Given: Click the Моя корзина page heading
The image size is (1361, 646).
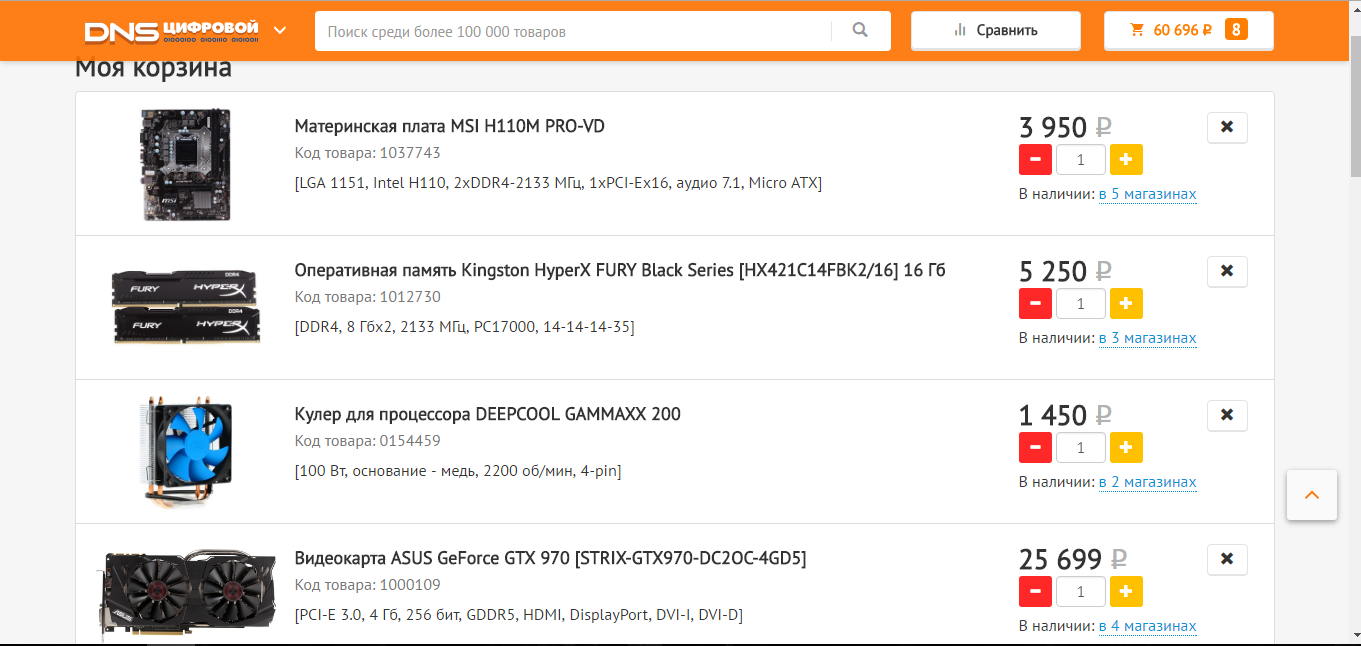Looking at the screenshot, I should 153,69.
